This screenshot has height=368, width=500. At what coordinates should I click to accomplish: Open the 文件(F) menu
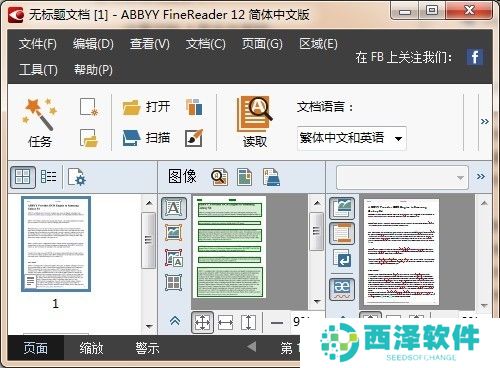pos(38,44)
